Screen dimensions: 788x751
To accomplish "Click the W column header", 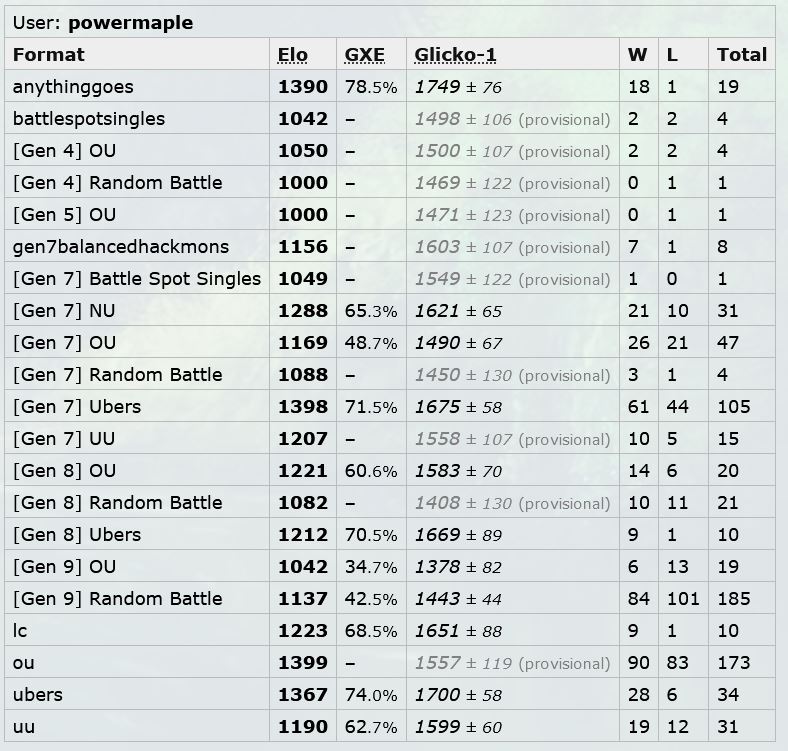I will coord(637,54).
